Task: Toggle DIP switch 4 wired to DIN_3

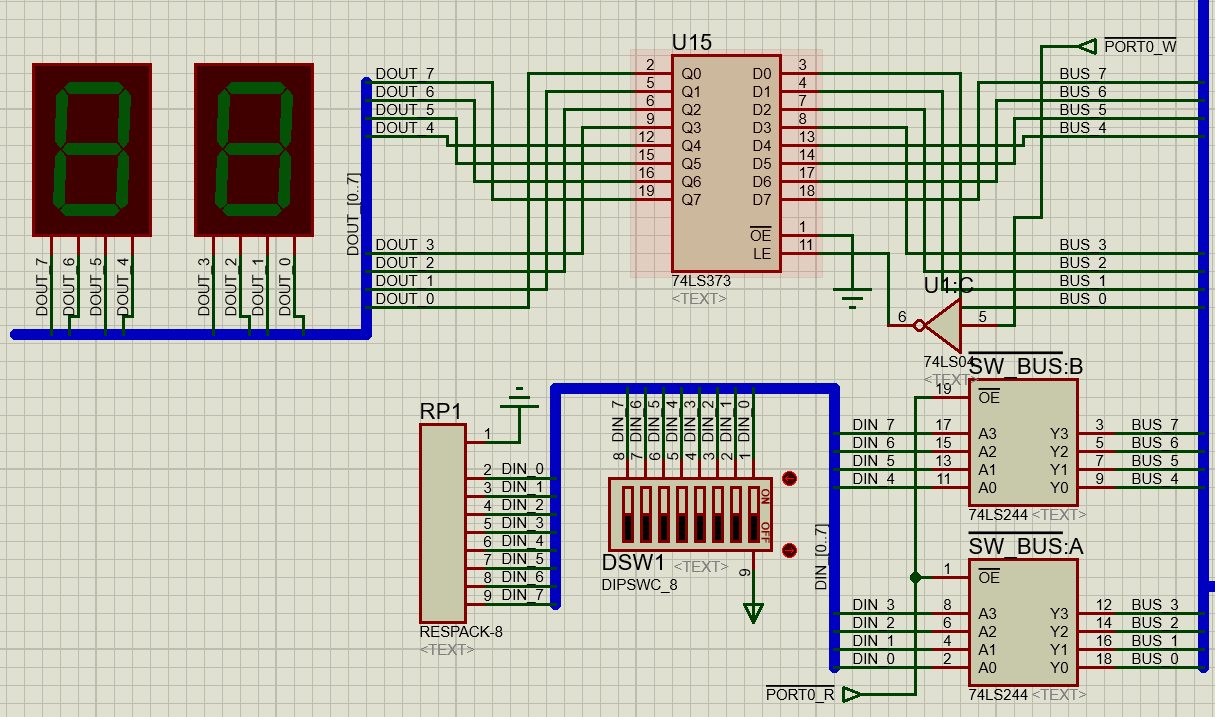Action: [699, 513]
